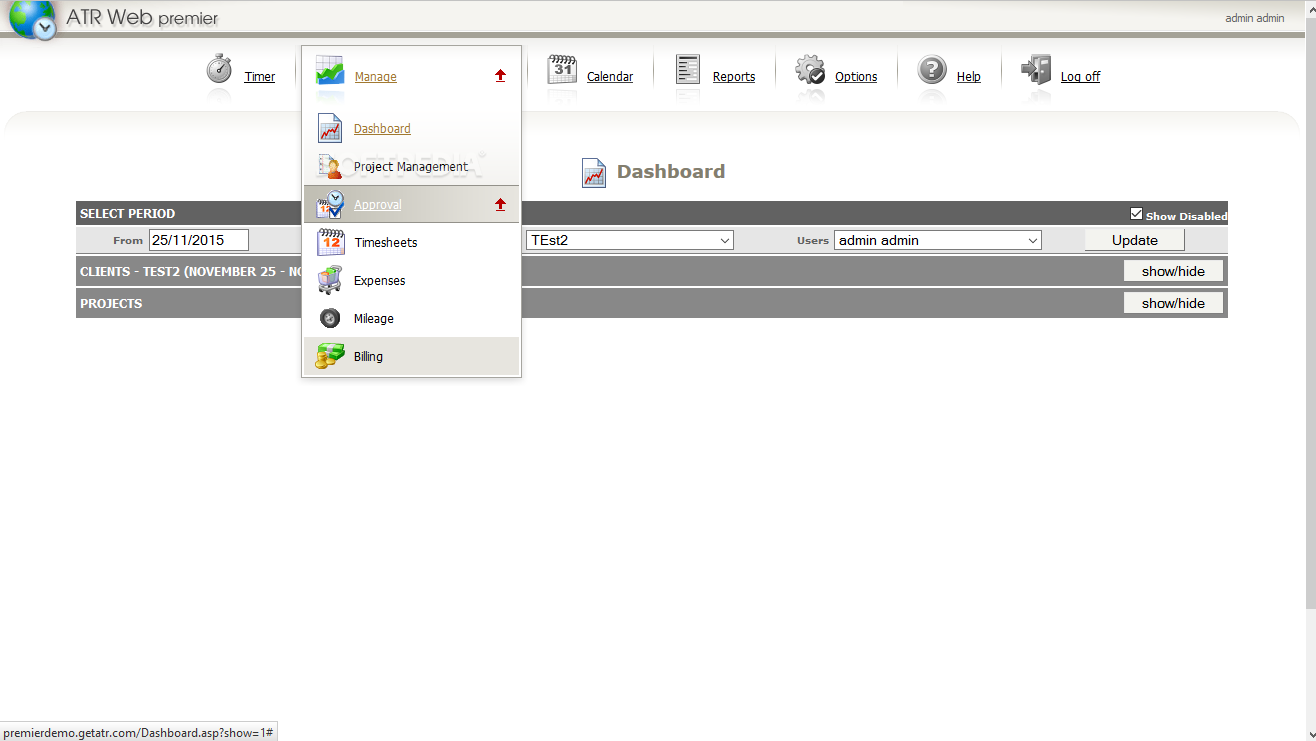Click the Timesheets calendar icon
Viewport: 1316px width, 741px height.
tap(331, 242)
